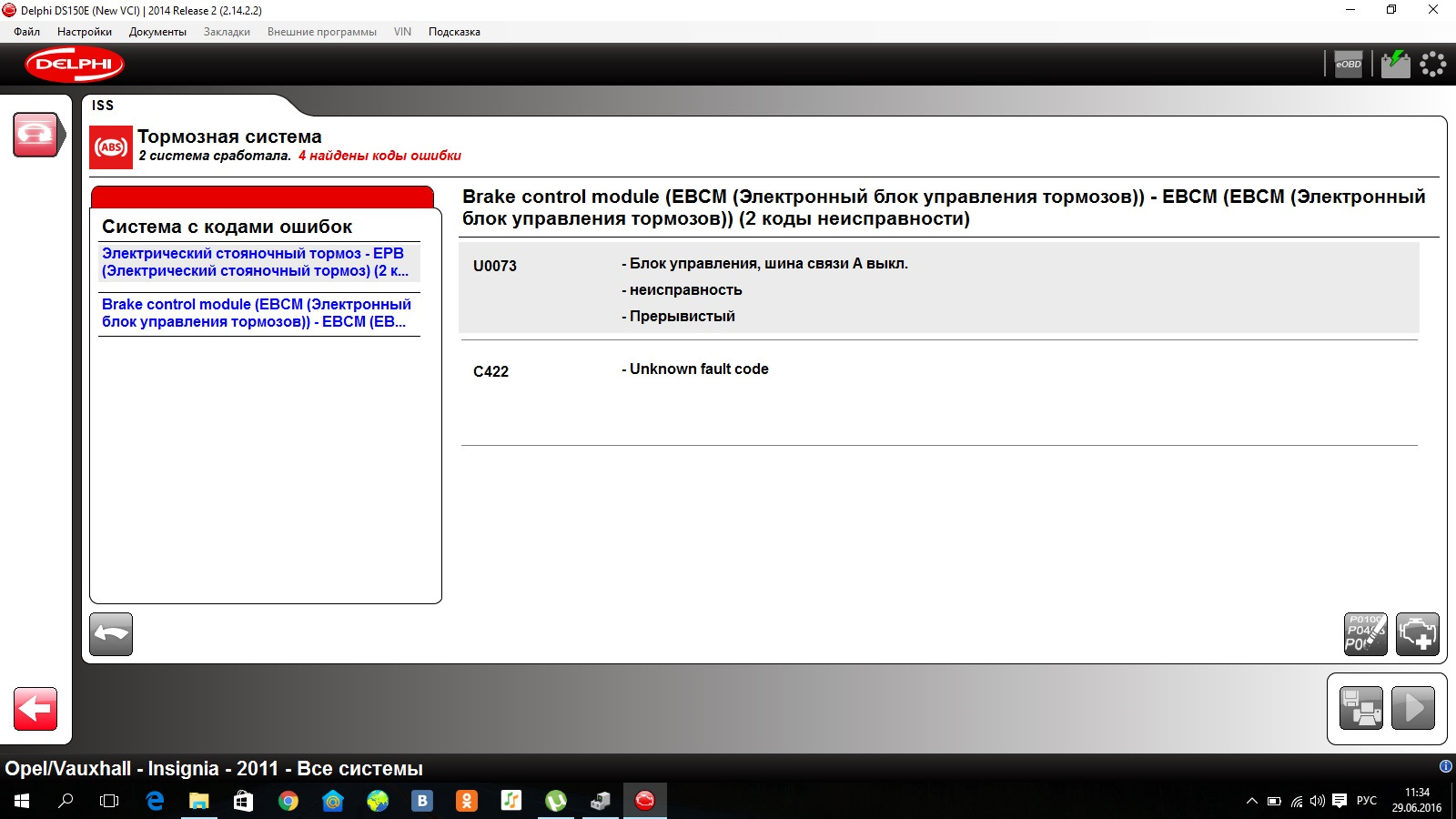Launch Google Chrome from the taskbar
This screenshot has width=1456, height=819.
288,801
